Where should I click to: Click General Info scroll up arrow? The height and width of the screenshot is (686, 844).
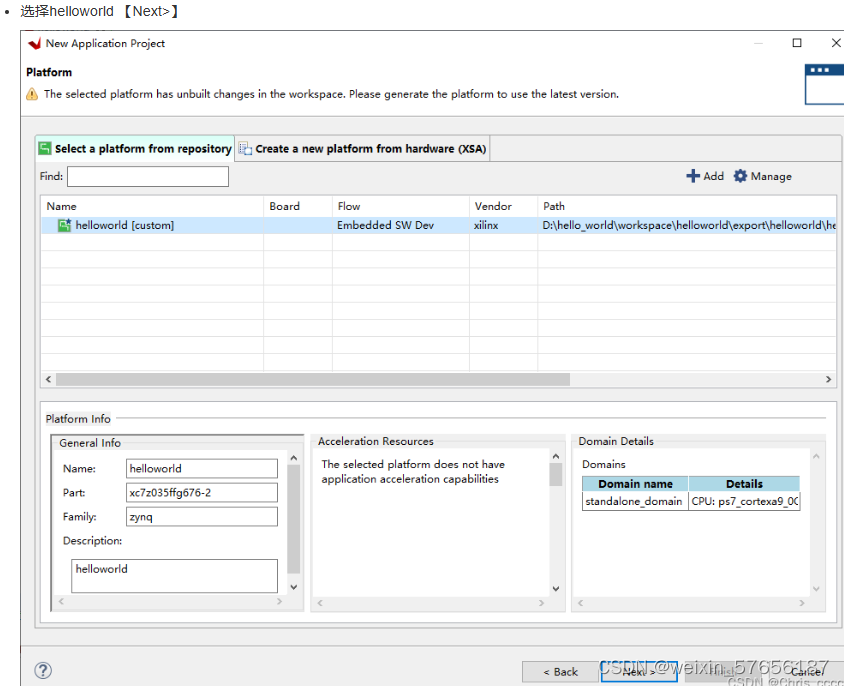[x=294, y=458]
